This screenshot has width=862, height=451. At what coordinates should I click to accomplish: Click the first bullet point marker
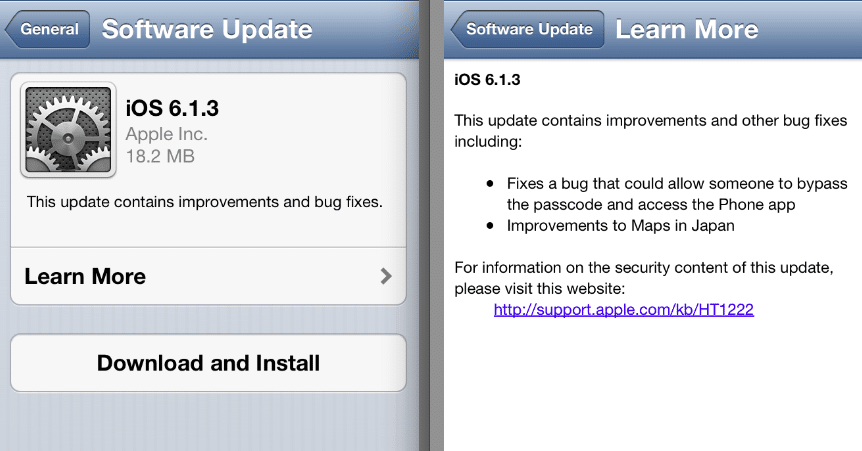490,184
